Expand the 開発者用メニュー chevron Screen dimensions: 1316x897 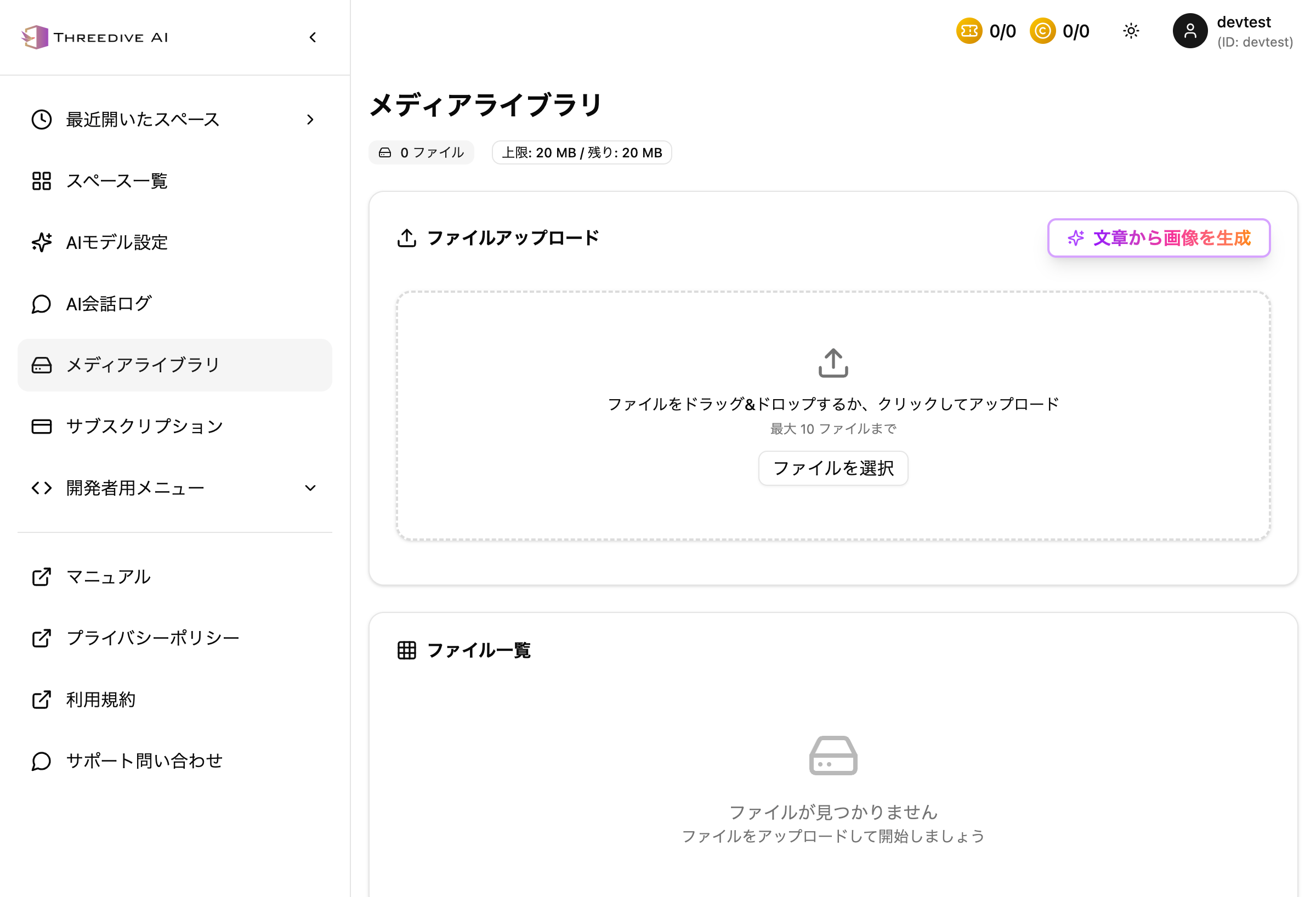point(310,488)
